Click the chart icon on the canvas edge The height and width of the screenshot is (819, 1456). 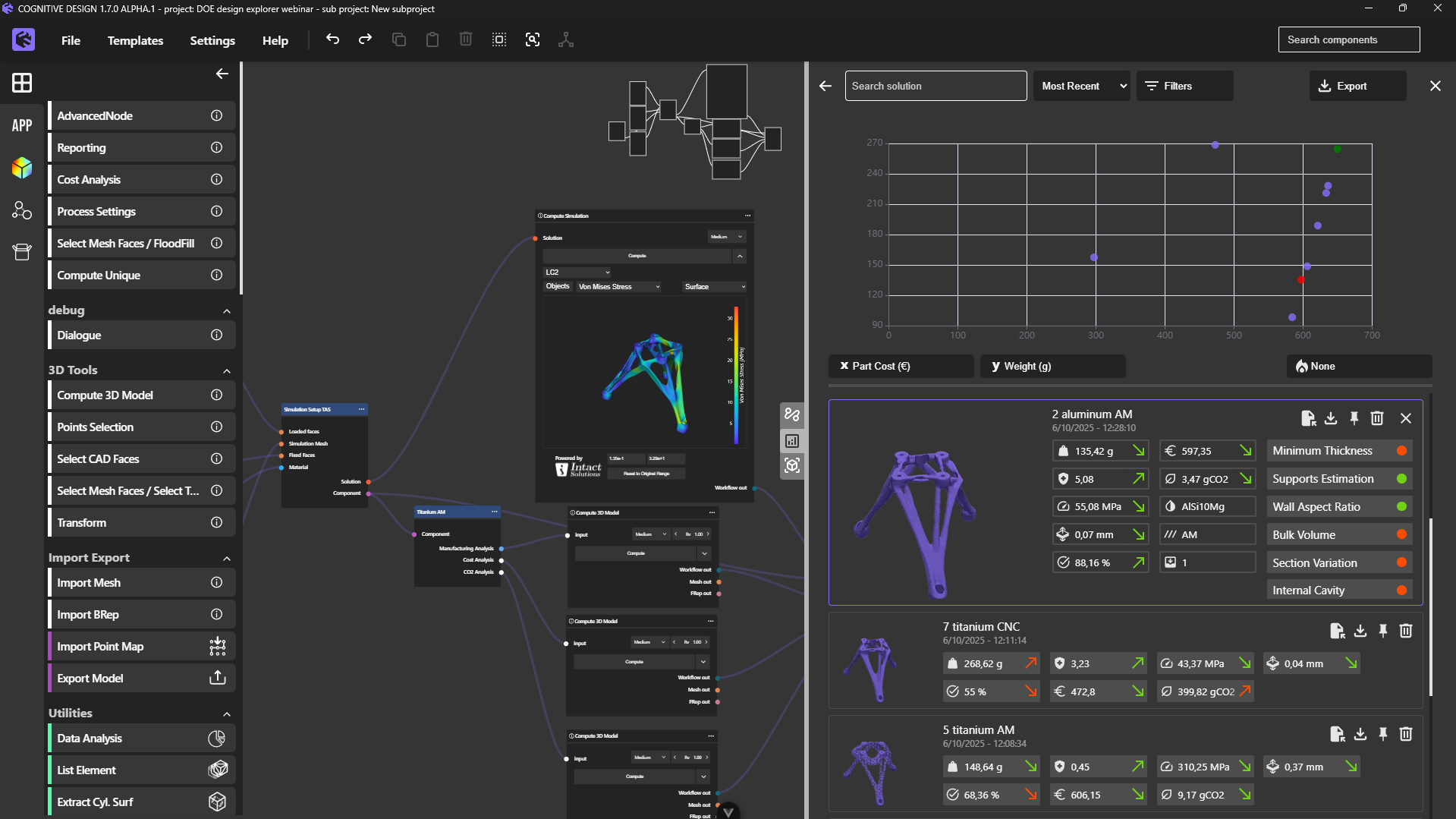click(x=792, y=440)
